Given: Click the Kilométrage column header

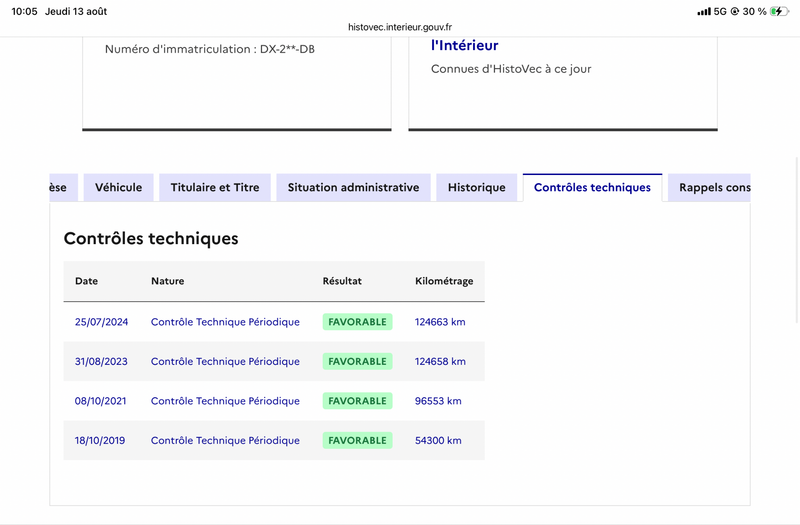Looking at the screenshot, I should [444, 281].
